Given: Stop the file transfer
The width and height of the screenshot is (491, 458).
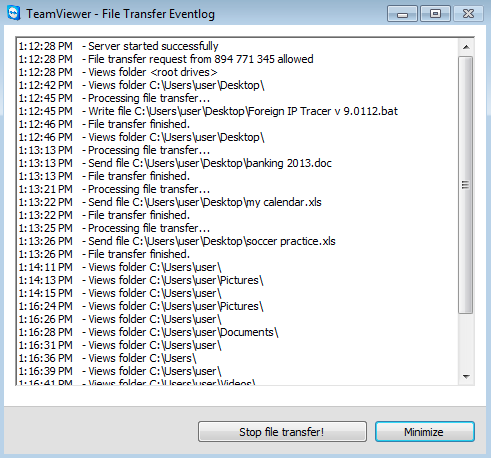Looking at the screenshot, I should (282, 432).
